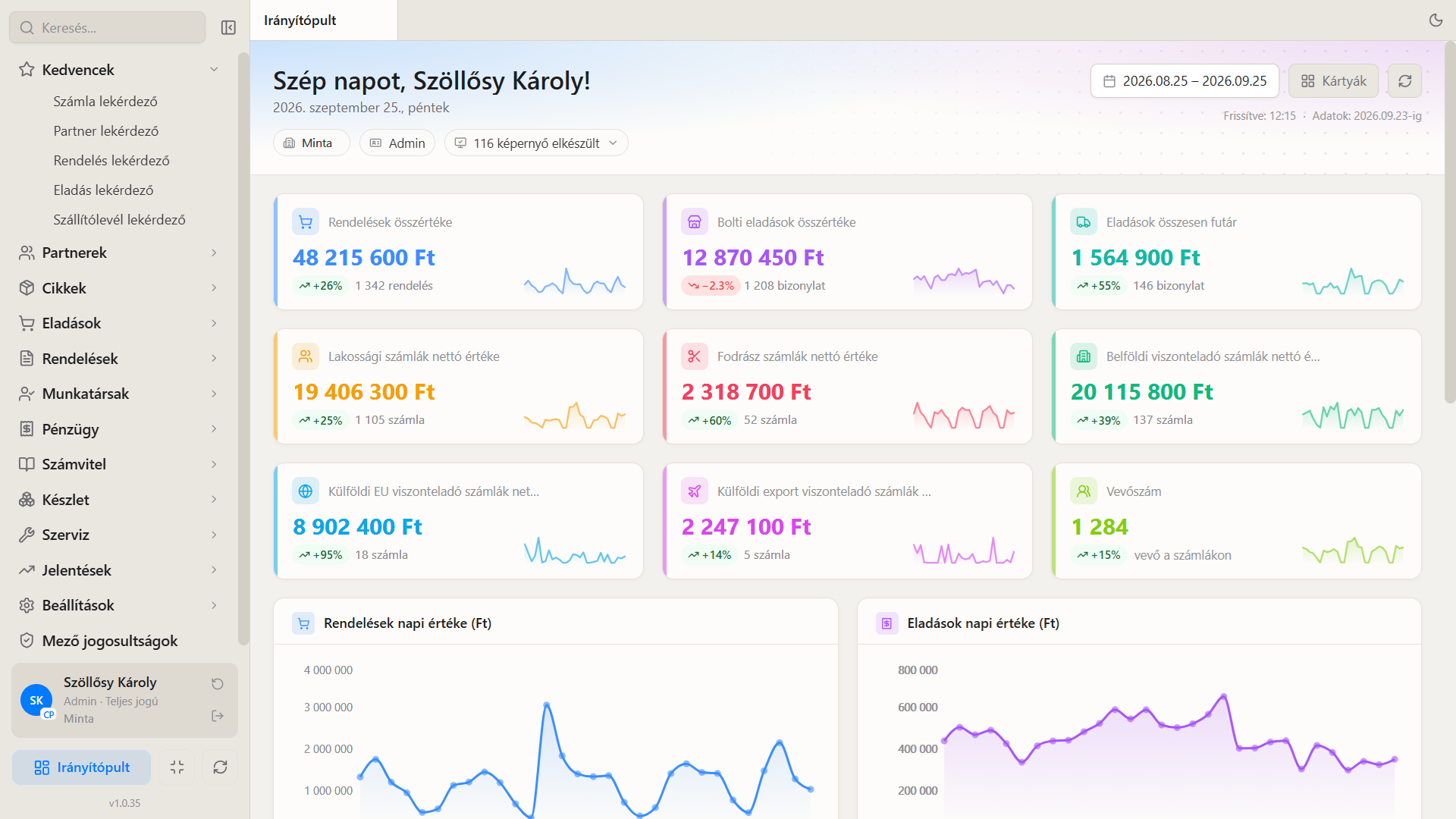Screen dimensions: 1456x819
Task: Click the Belföldi viszonteladó számlák building icon
Action: [1084, 356]
